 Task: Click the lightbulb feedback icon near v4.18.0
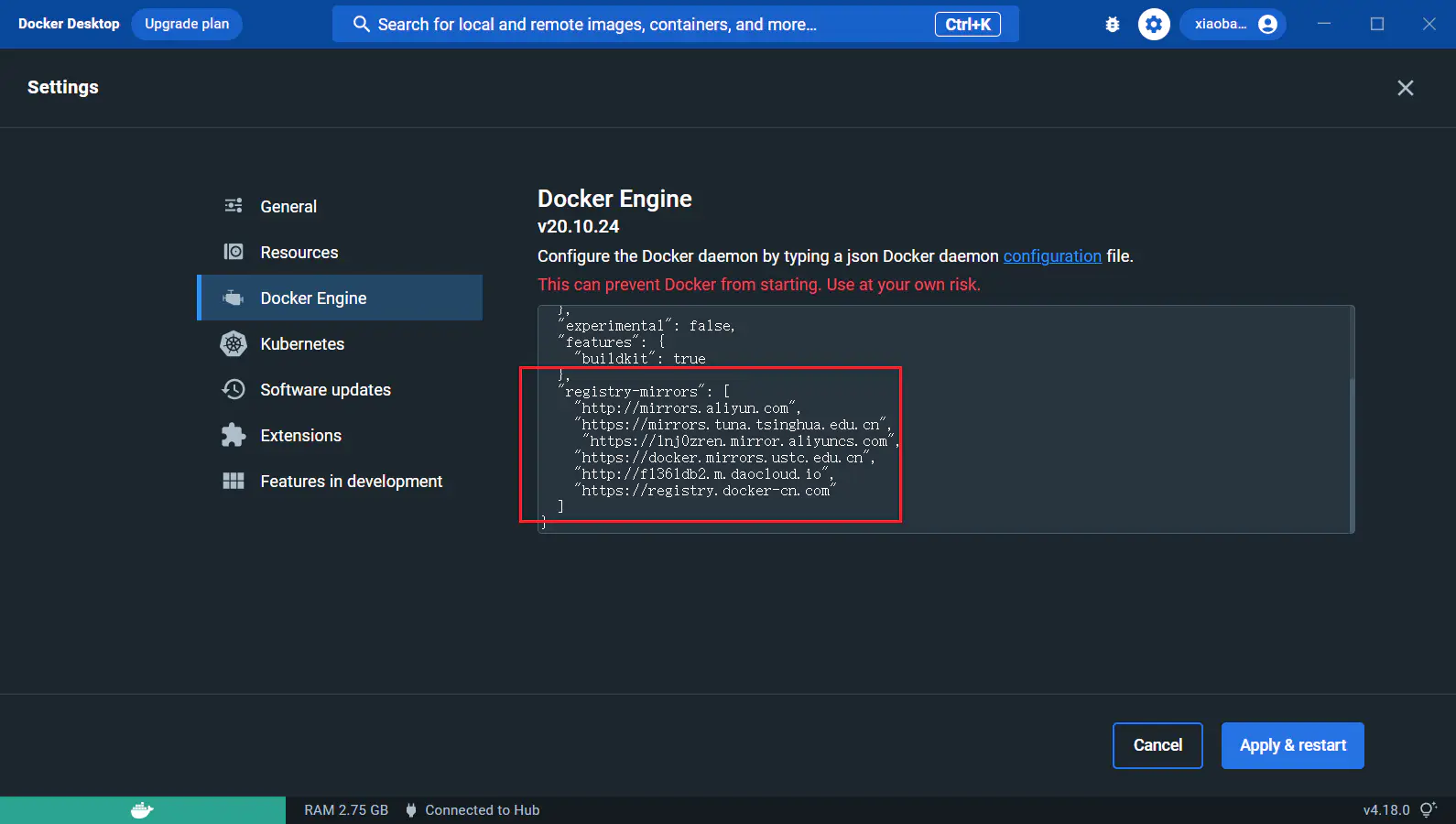(x=1429, y=809)
